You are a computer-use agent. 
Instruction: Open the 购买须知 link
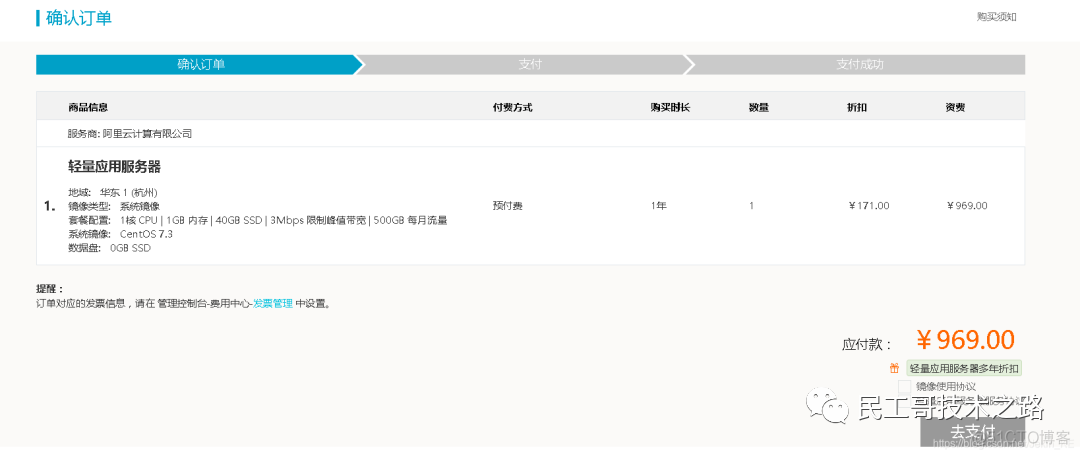tap(996, 17)
